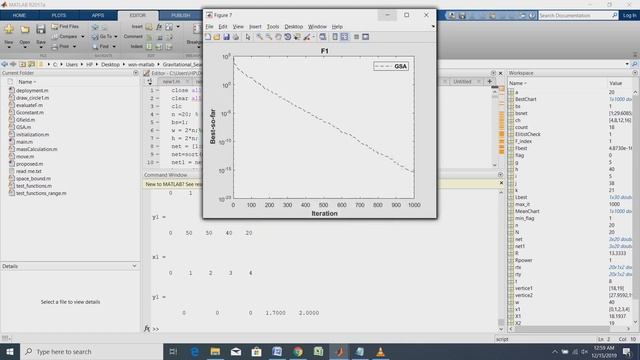The width and height of the screenshot is (640, 360).
Task: Click the Windows Start button
Action: point(10,351)
